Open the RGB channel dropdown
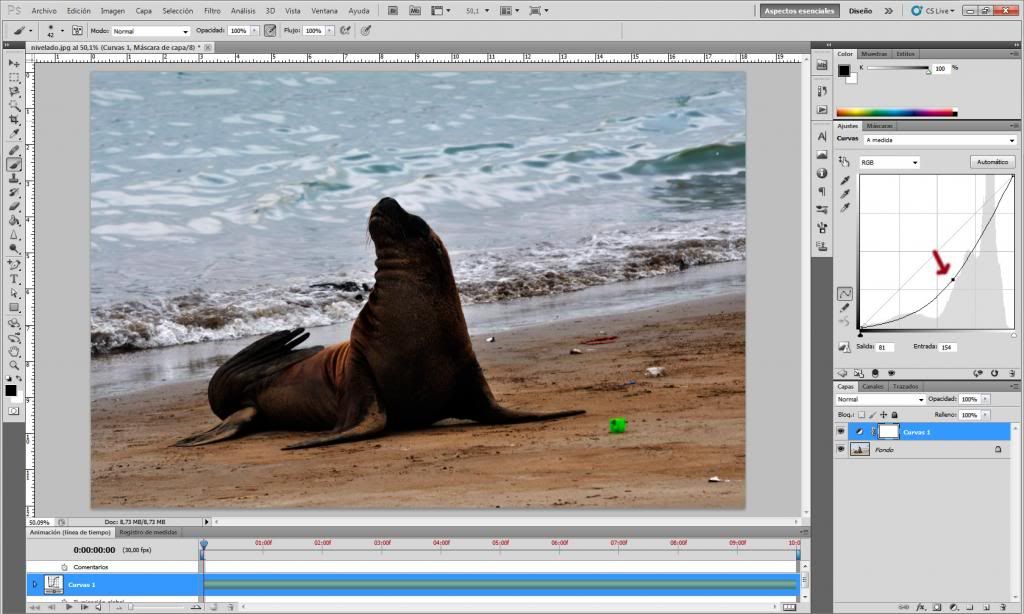 [x=889, y=162]
